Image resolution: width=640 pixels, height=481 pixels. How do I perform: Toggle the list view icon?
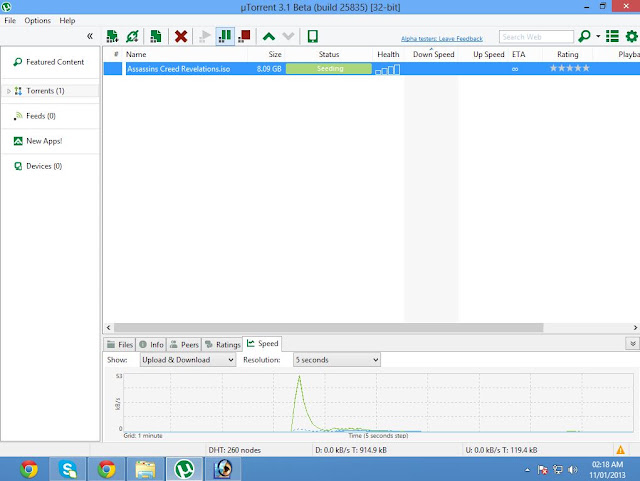click(x=612, y=36)
